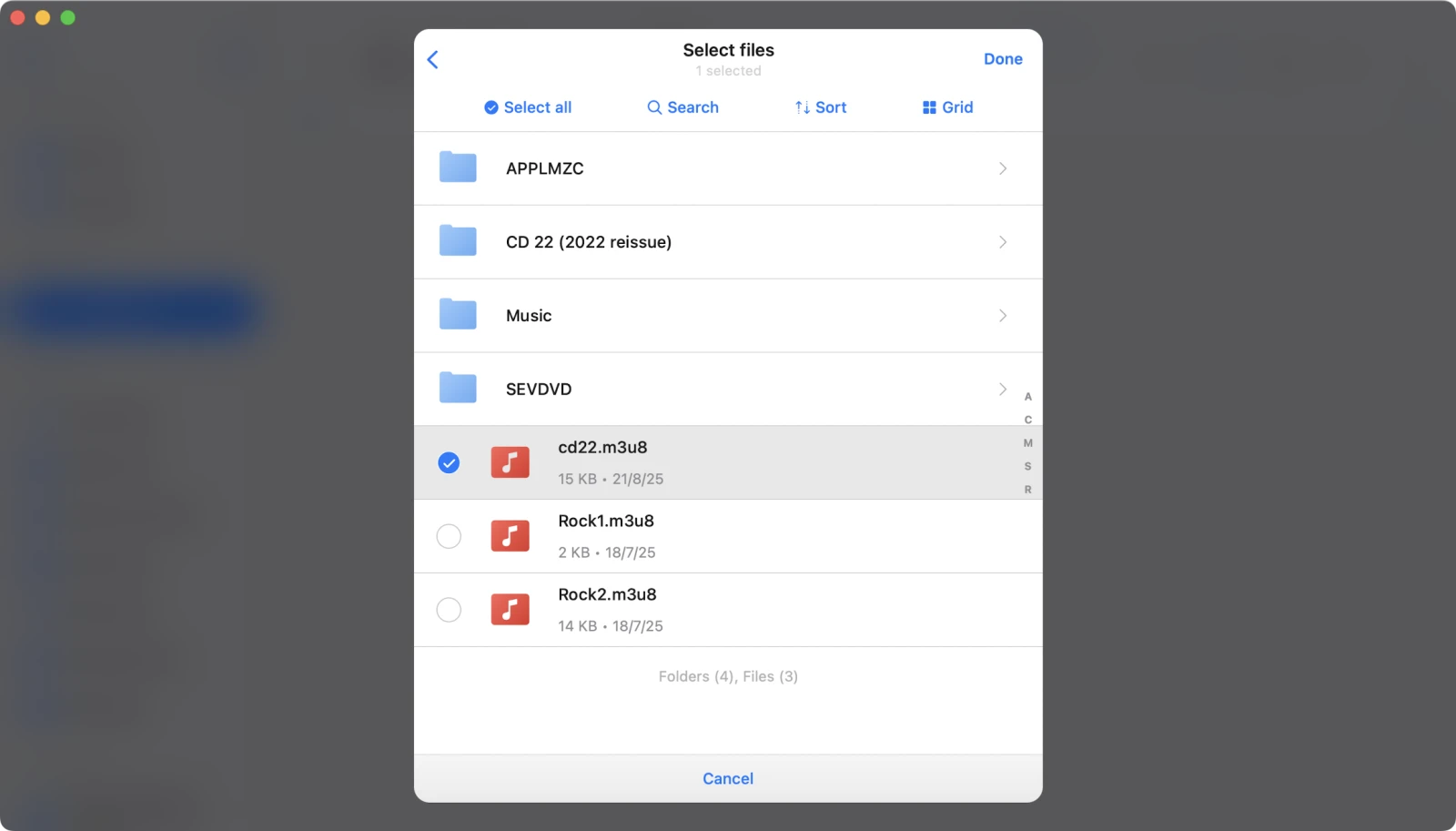Screen dimensions: 1456x831
Task: Cancel the file selection dialog
Action: click(x=728, y=778)
